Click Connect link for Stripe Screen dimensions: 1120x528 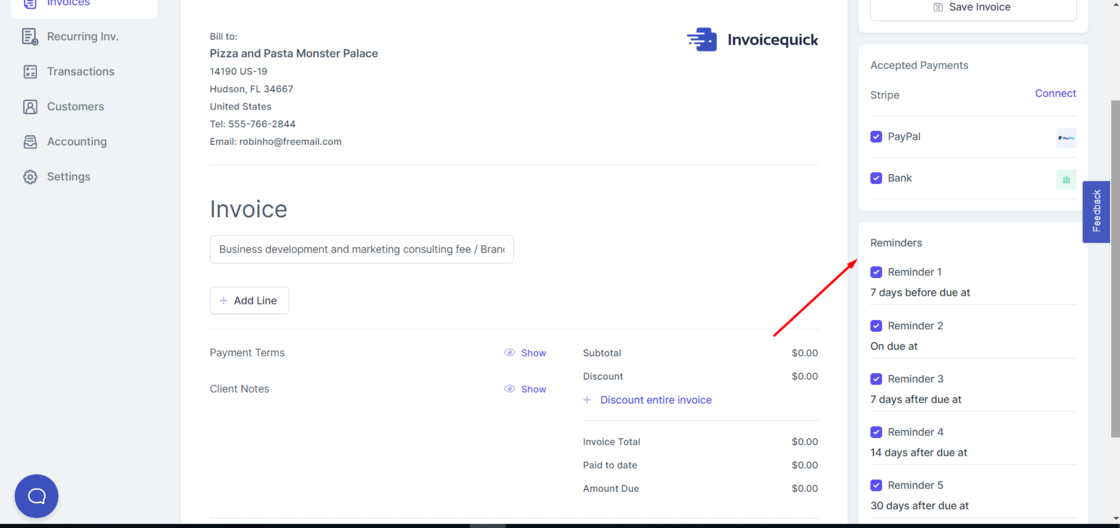pos(1055,94)
